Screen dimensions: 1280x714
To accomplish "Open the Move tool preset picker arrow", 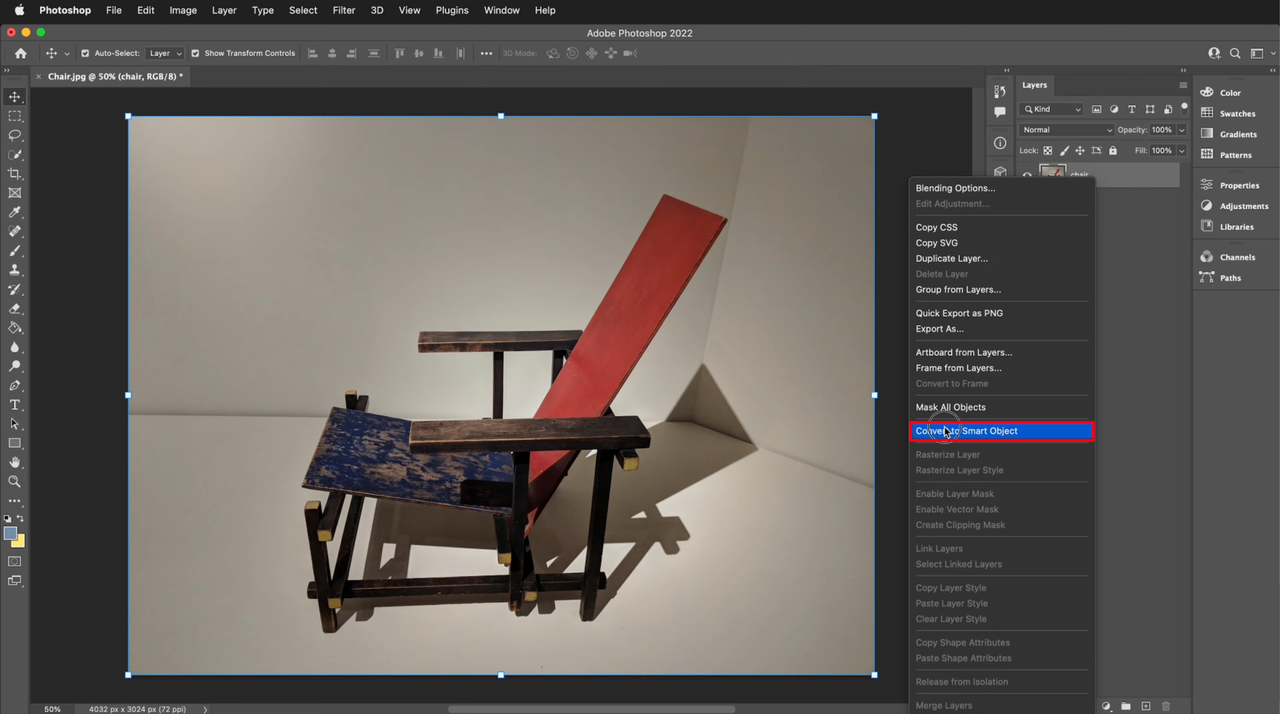I will tap(67, 54).
